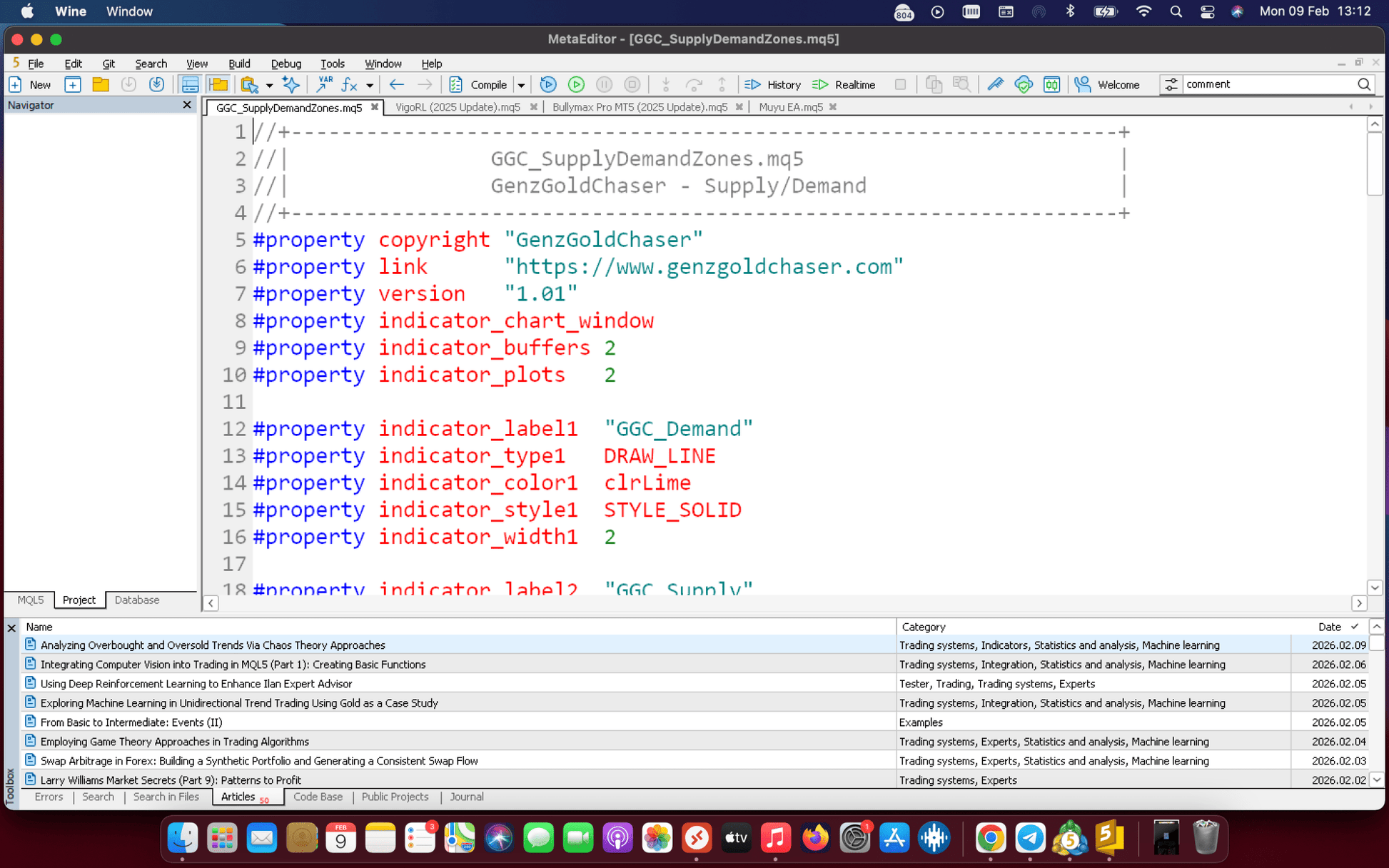
Task: Open the snippets dropdown arrow
Action: 269,84
